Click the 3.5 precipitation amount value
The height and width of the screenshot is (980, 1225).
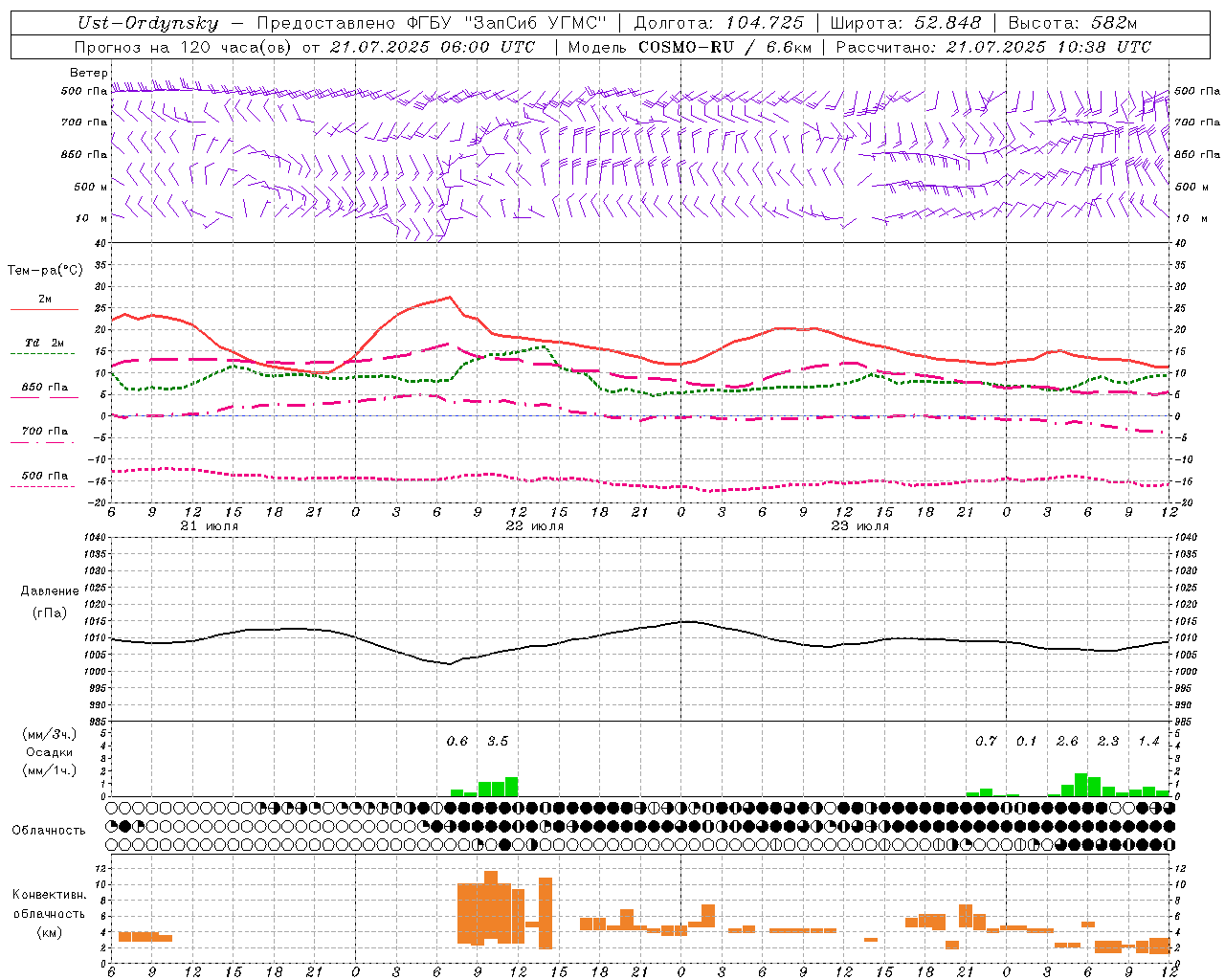498,741
